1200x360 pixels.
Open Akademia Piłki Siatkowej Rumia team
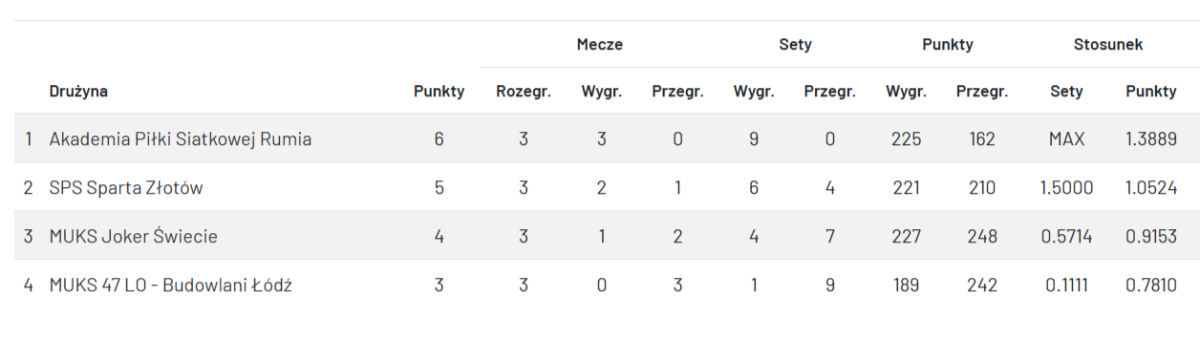coord(180,139)
